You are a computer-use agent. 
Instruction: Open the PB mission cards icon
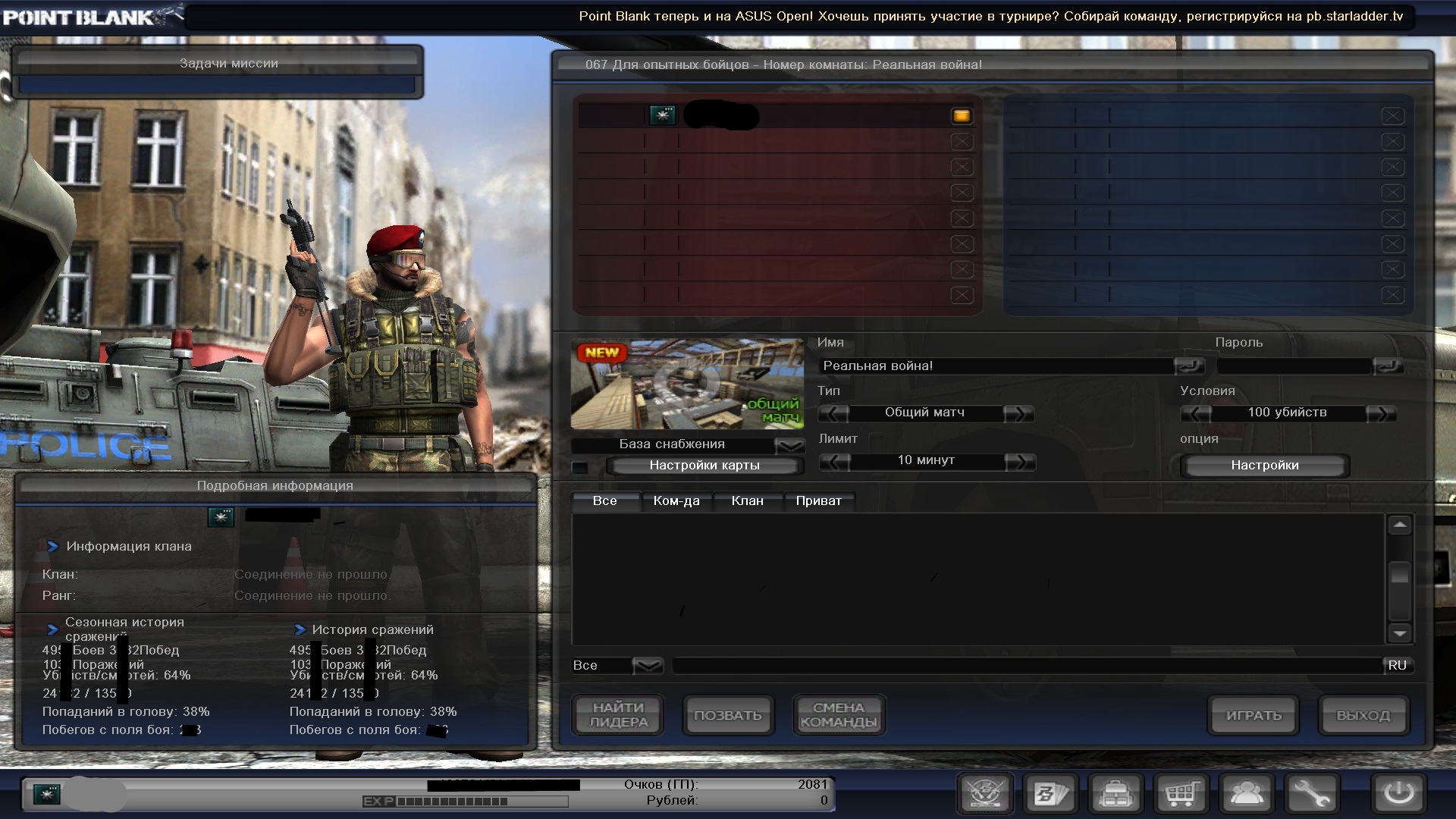tap(1051, 794)
